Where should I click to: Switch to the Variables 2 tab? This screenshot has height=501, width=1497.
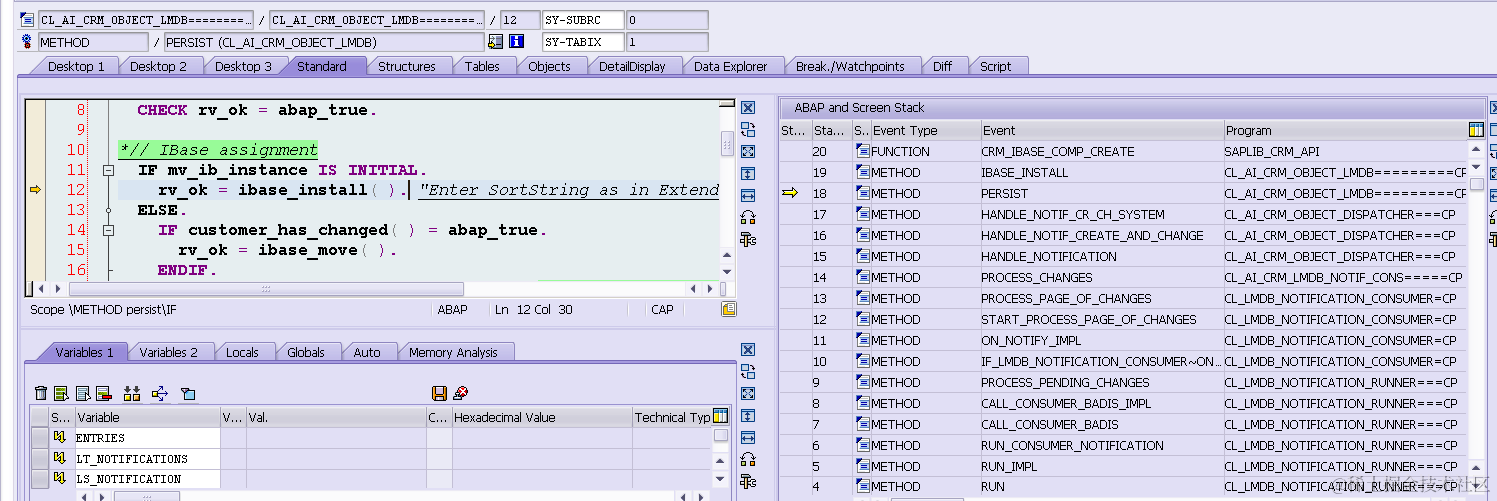(x=168, y=352)
